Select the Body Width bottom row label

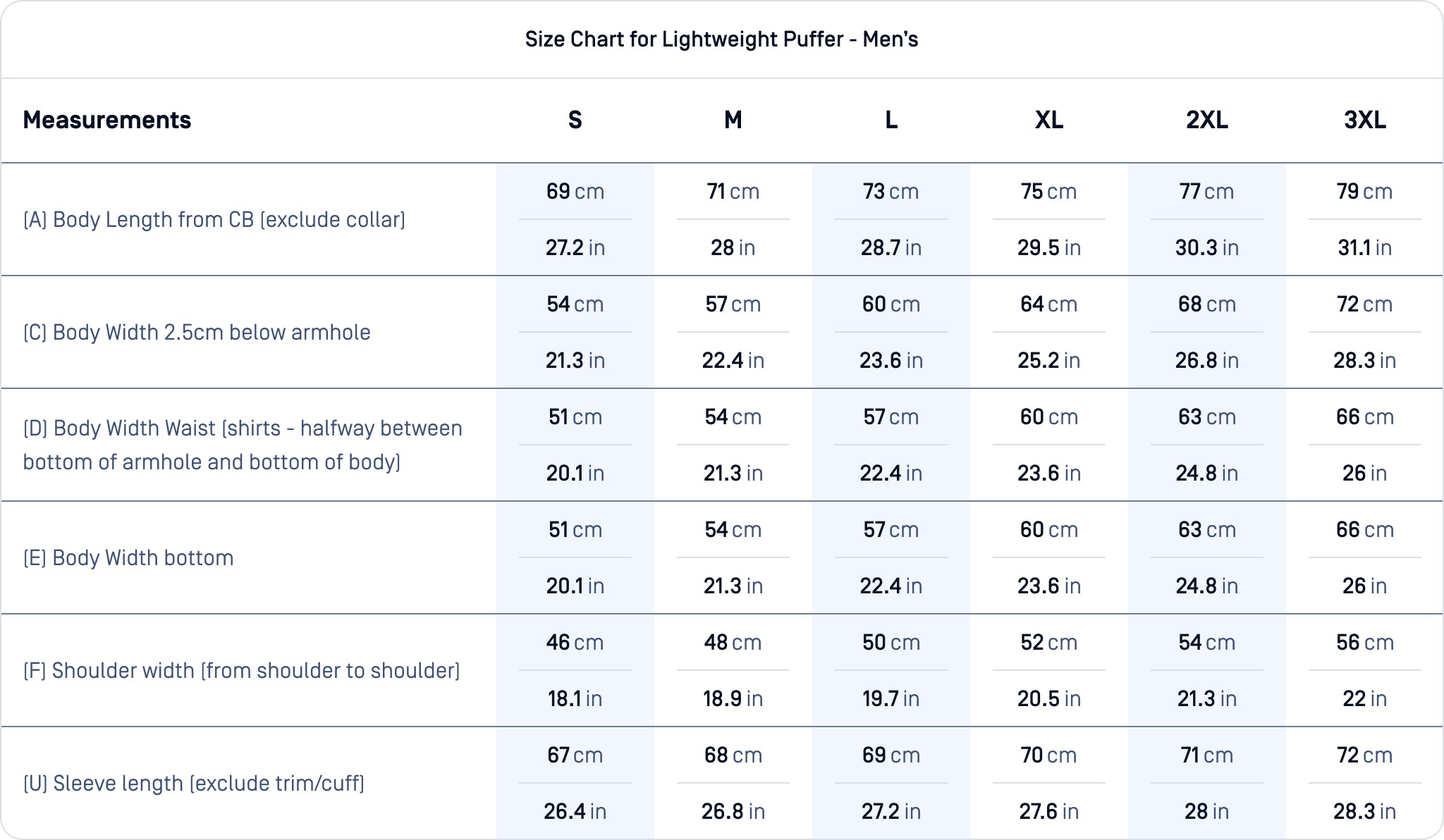point(128,558)
